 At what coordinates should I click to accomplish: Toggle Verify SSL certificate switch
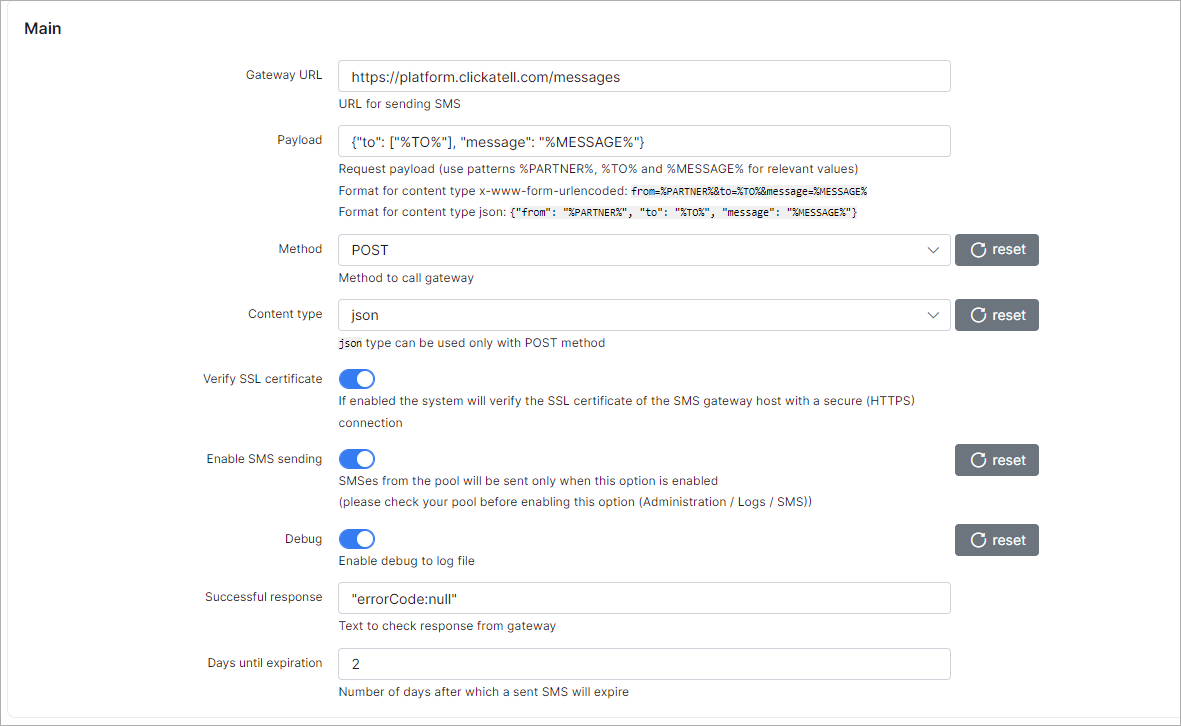point(357,379)
